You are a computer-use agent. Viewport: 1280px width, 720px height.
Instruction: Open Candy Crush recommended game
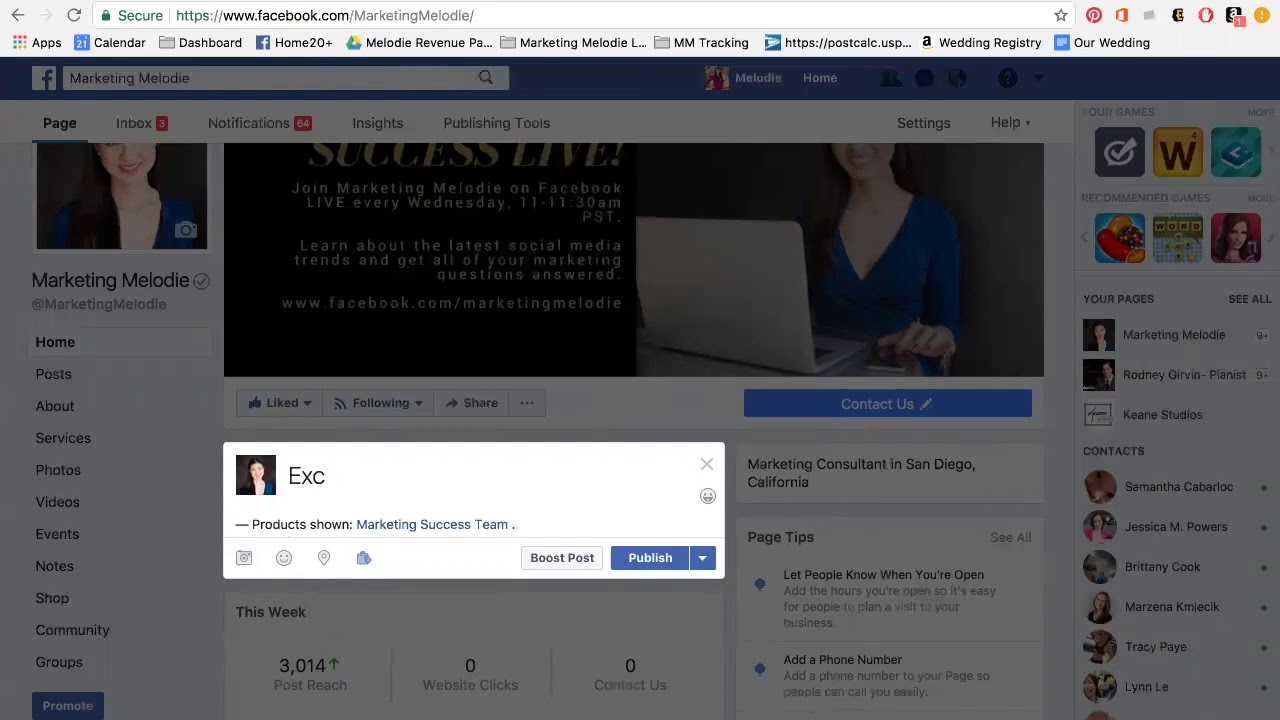click(x=1120, y=239)
